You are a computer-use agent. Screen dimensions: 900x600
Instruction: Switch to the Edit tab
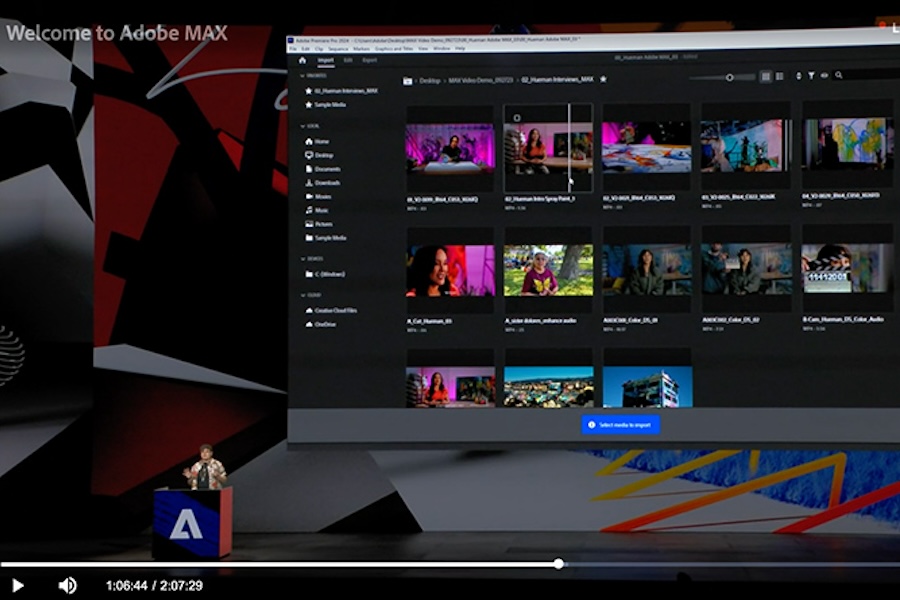tap(348, 60)
